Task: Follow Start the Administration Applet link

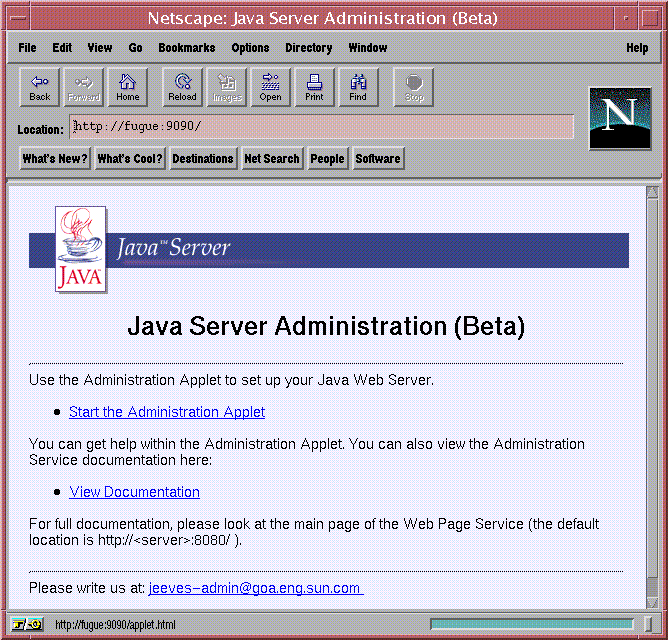Action: pyautogui.click(x=167, y=412)
